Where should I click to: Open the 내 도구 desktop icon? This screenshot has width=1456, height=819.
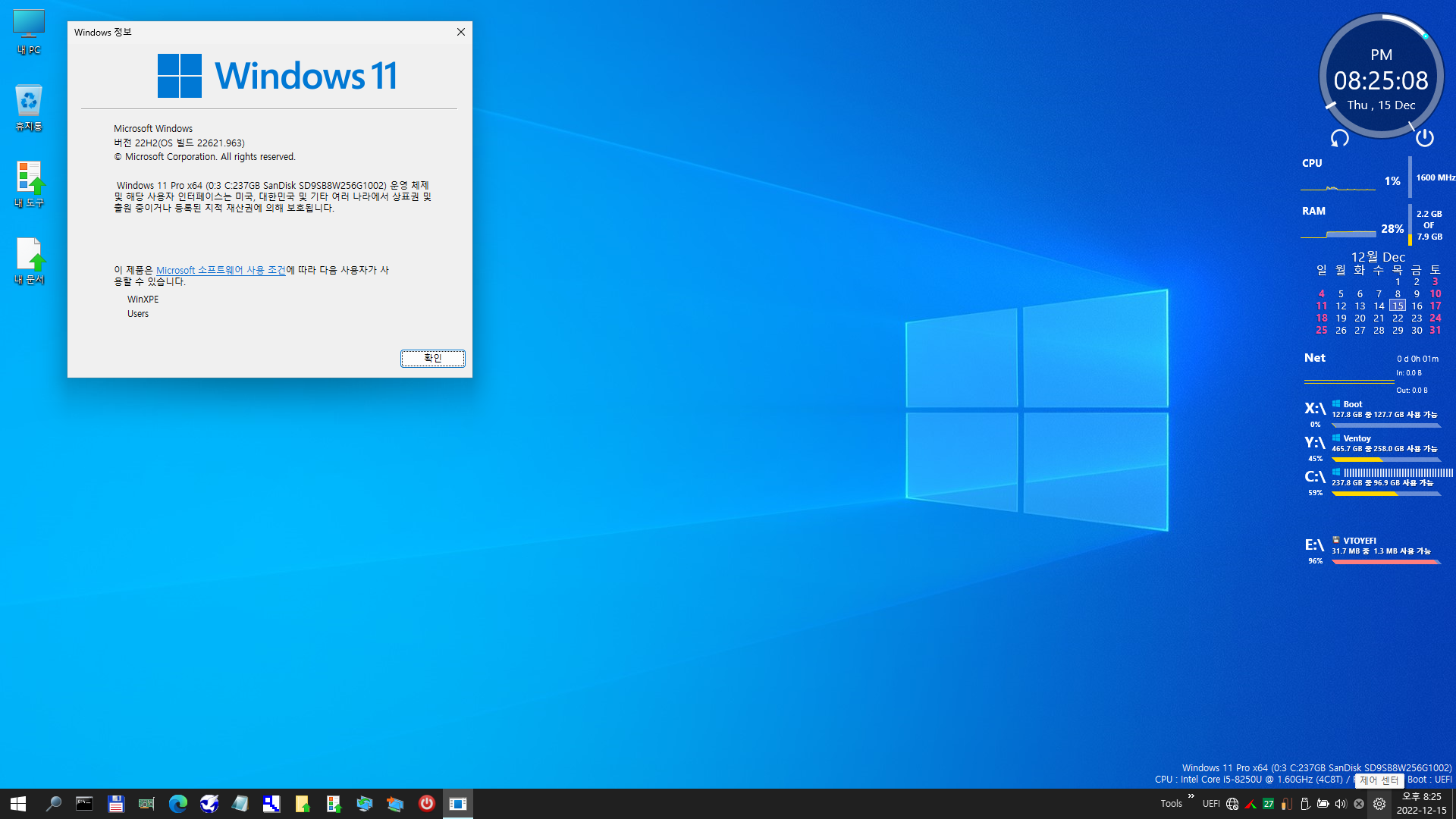29,184
